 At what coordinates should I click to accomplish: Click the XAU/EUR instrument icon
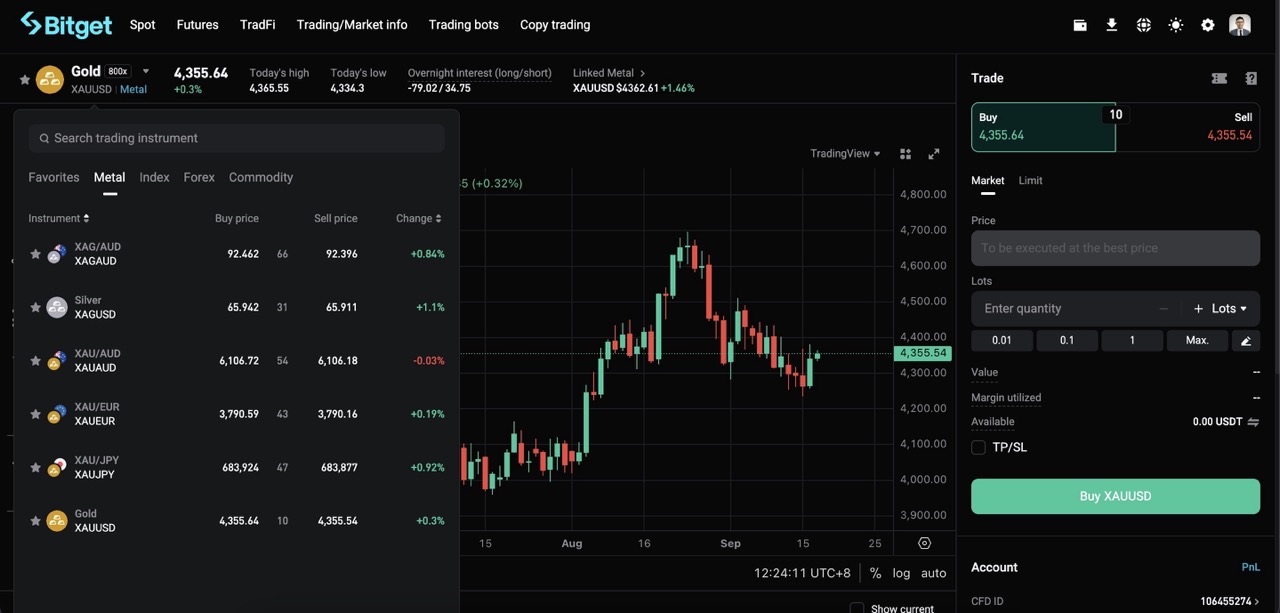point(57,414)
